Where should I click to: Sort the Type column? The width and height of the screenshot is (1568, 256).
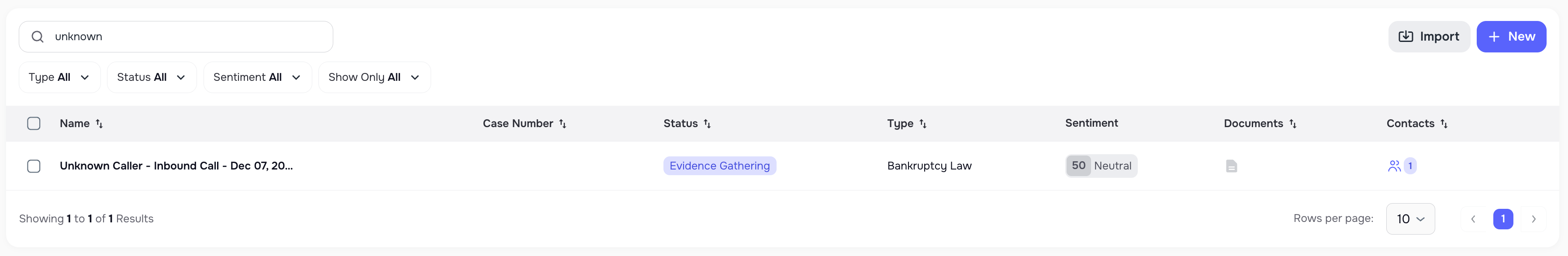pos(924,123)
